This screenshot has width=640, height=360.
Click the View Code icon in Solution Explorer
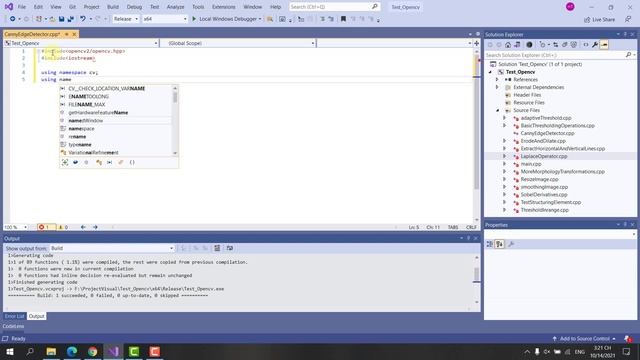[586, 45]
